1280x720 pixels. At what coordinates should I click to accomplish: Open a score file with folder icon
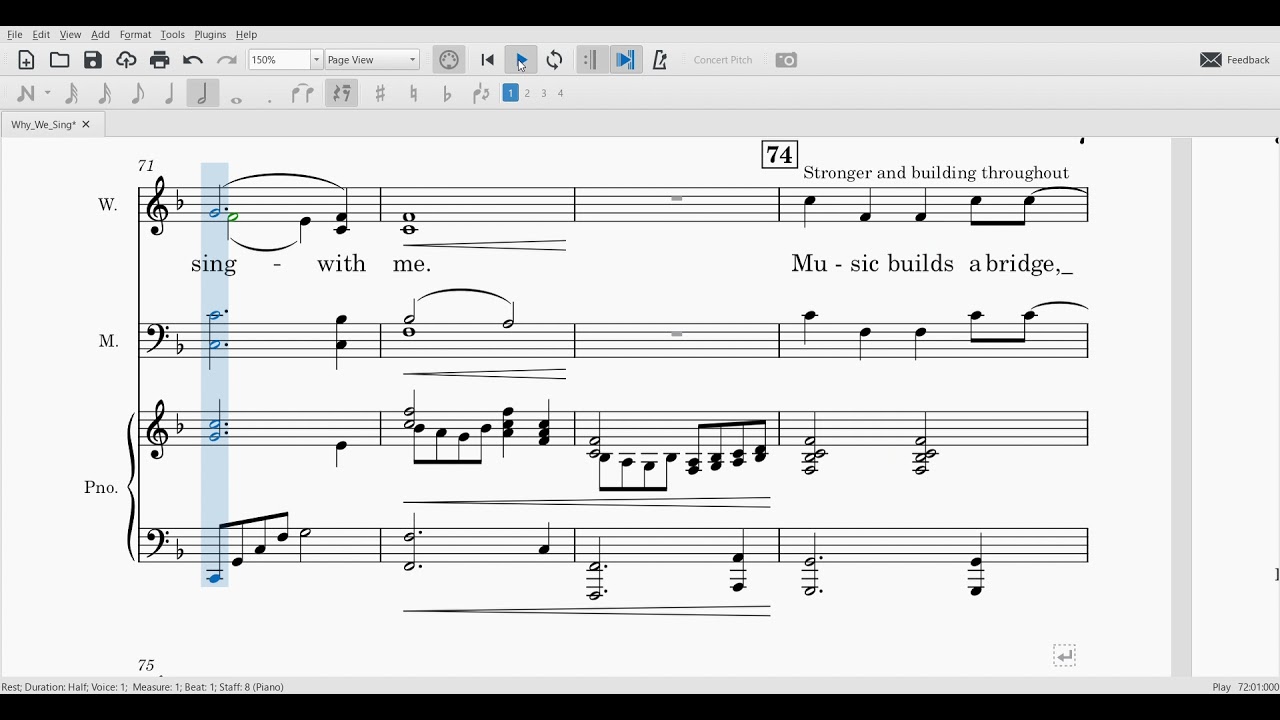60,60
